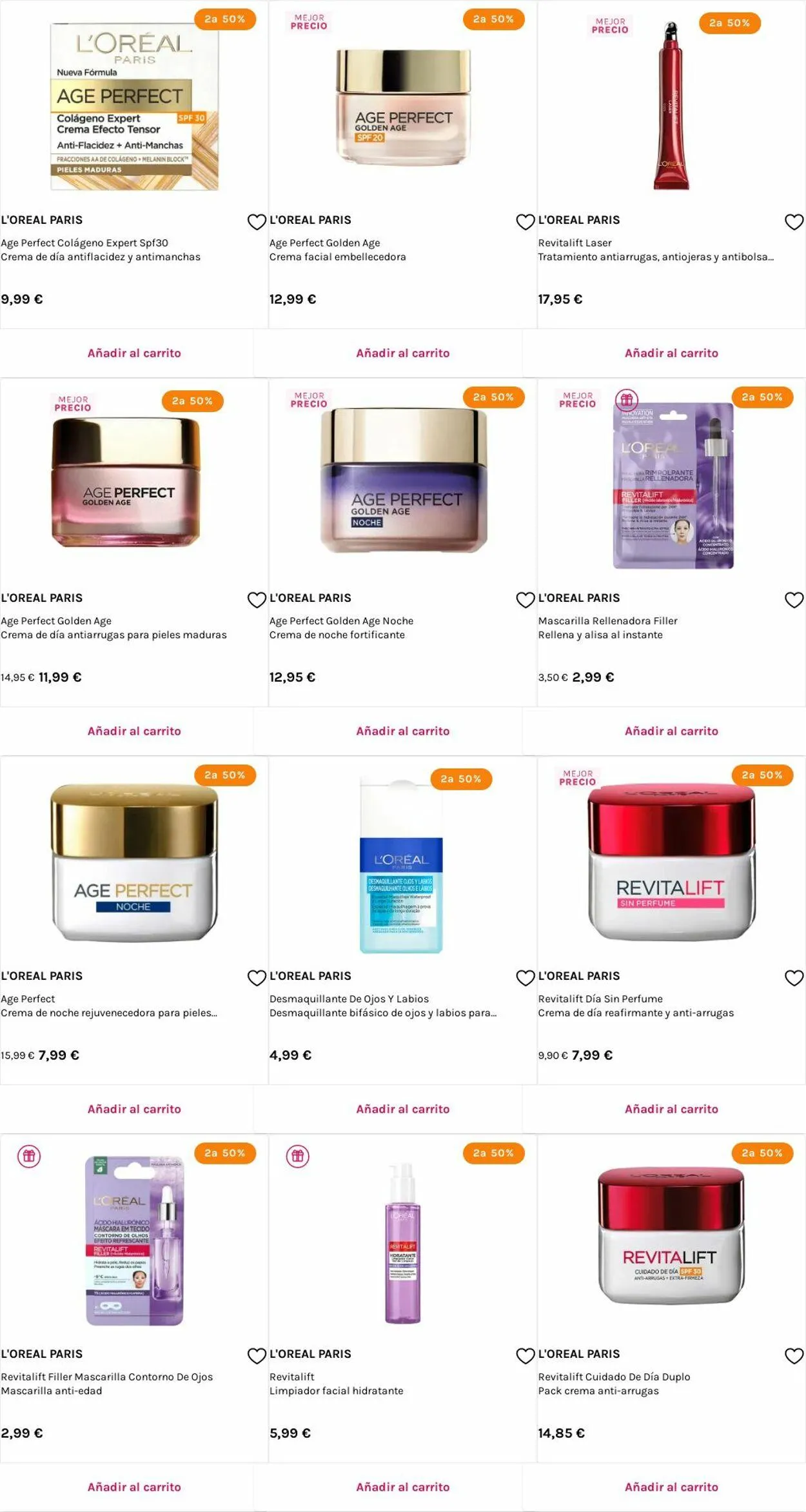Image resolution: width=806 pixels, height=1512 pixels.
Task: Add Age Perfect Golden Age Noche to carrito
Action: 403,731
